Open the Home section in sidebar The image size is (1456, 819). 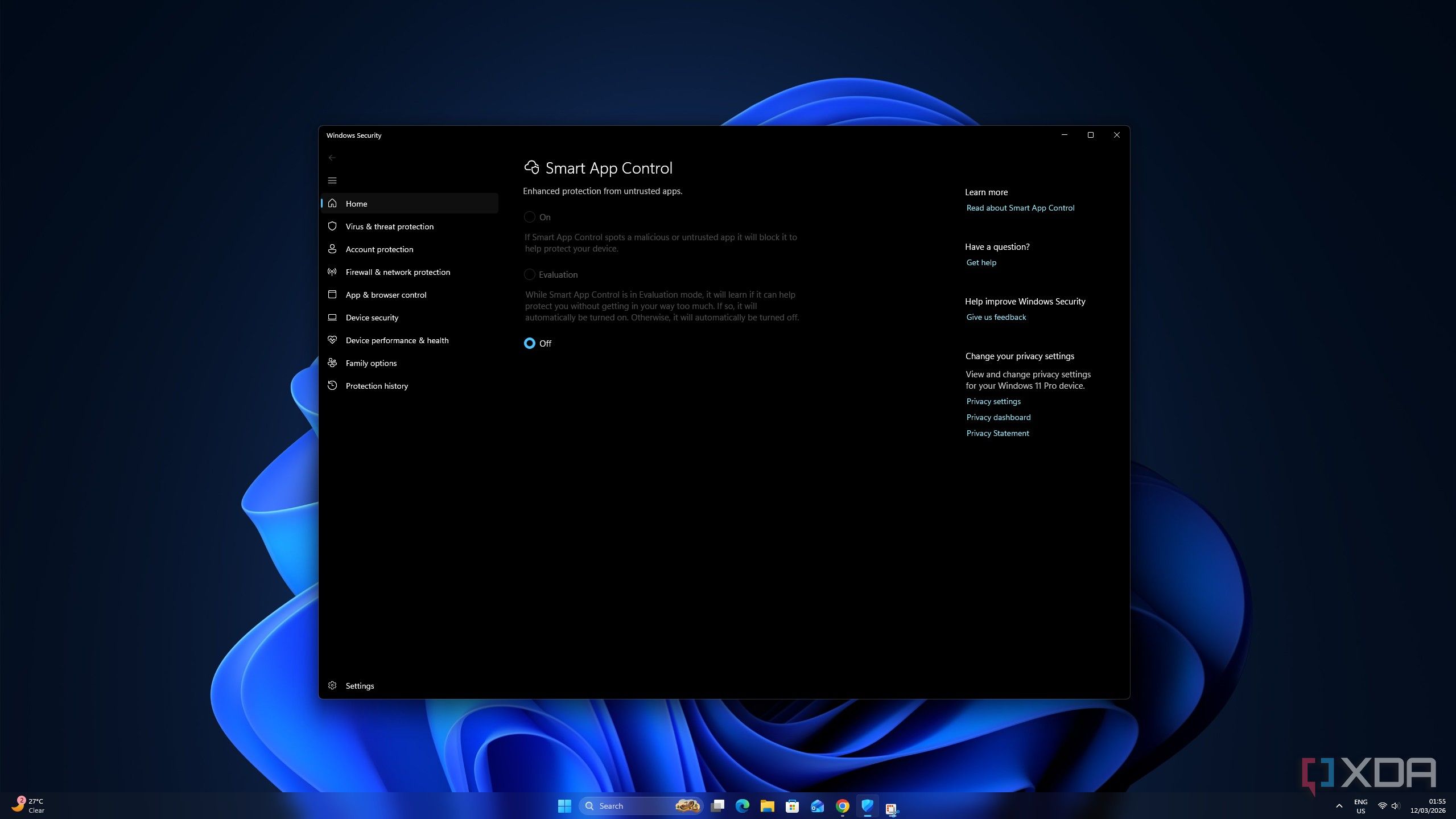click(x=410, y=203)
